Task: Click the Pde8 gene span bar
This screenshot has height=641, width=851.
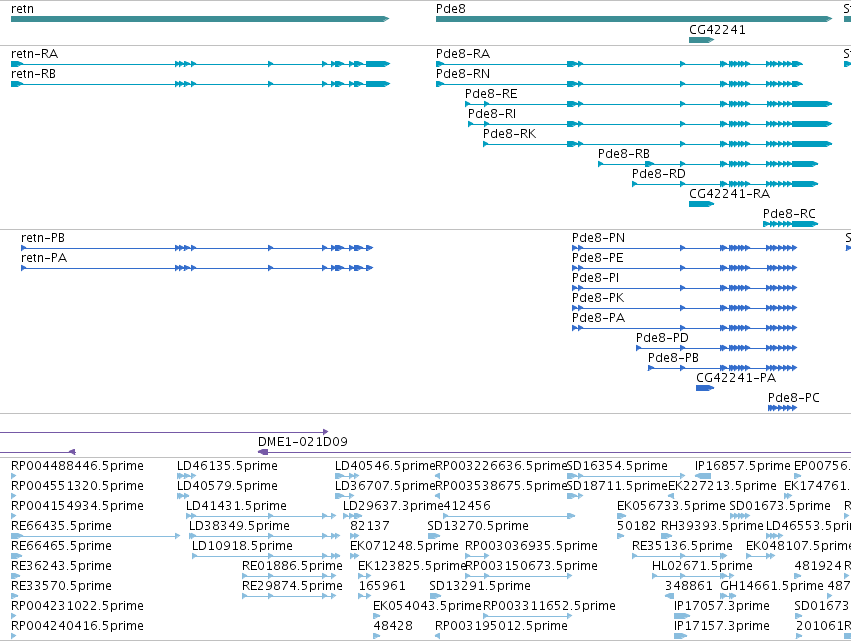Action: pos(633,19)
